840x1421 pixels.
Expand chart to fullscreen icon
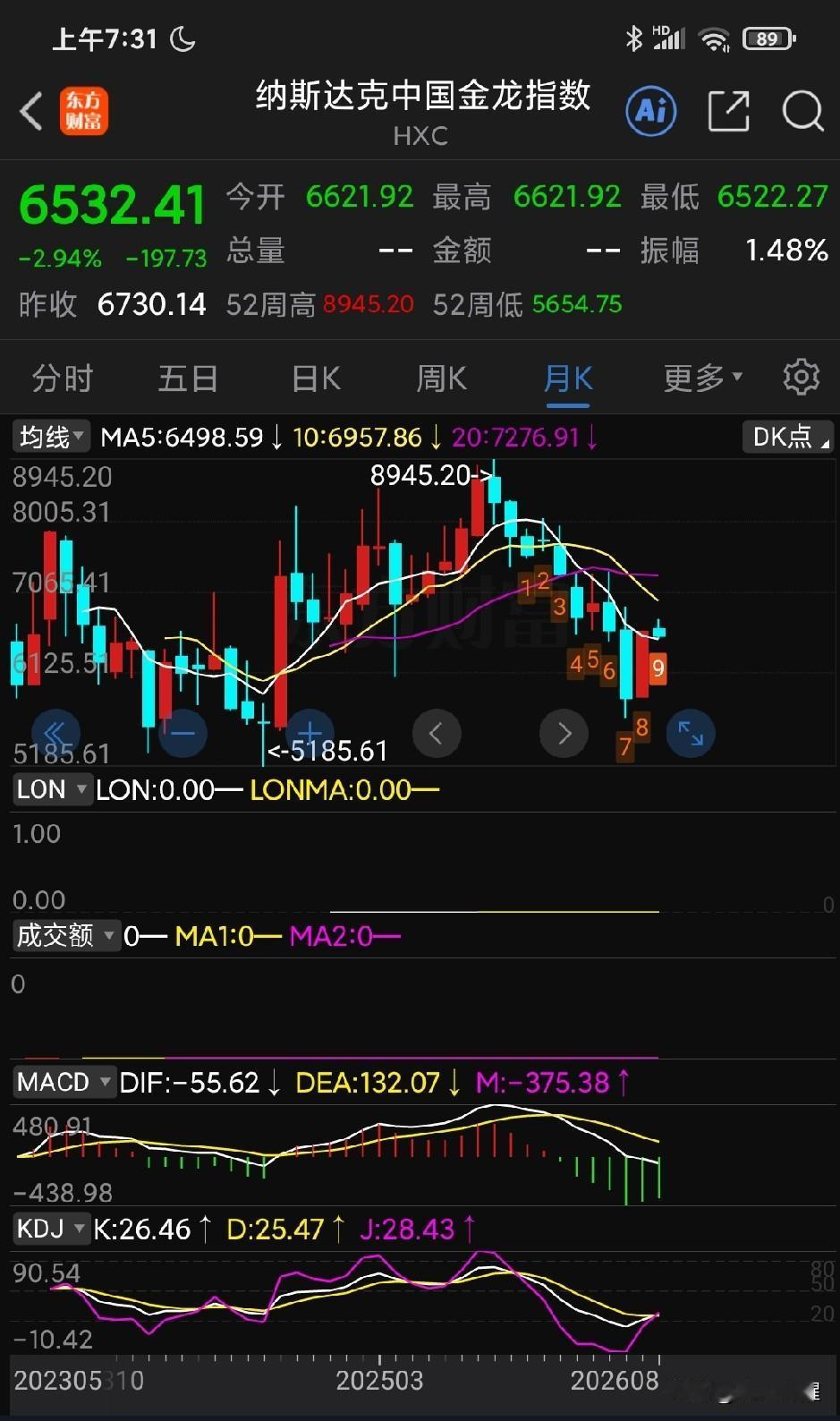[x=691, y=734]
